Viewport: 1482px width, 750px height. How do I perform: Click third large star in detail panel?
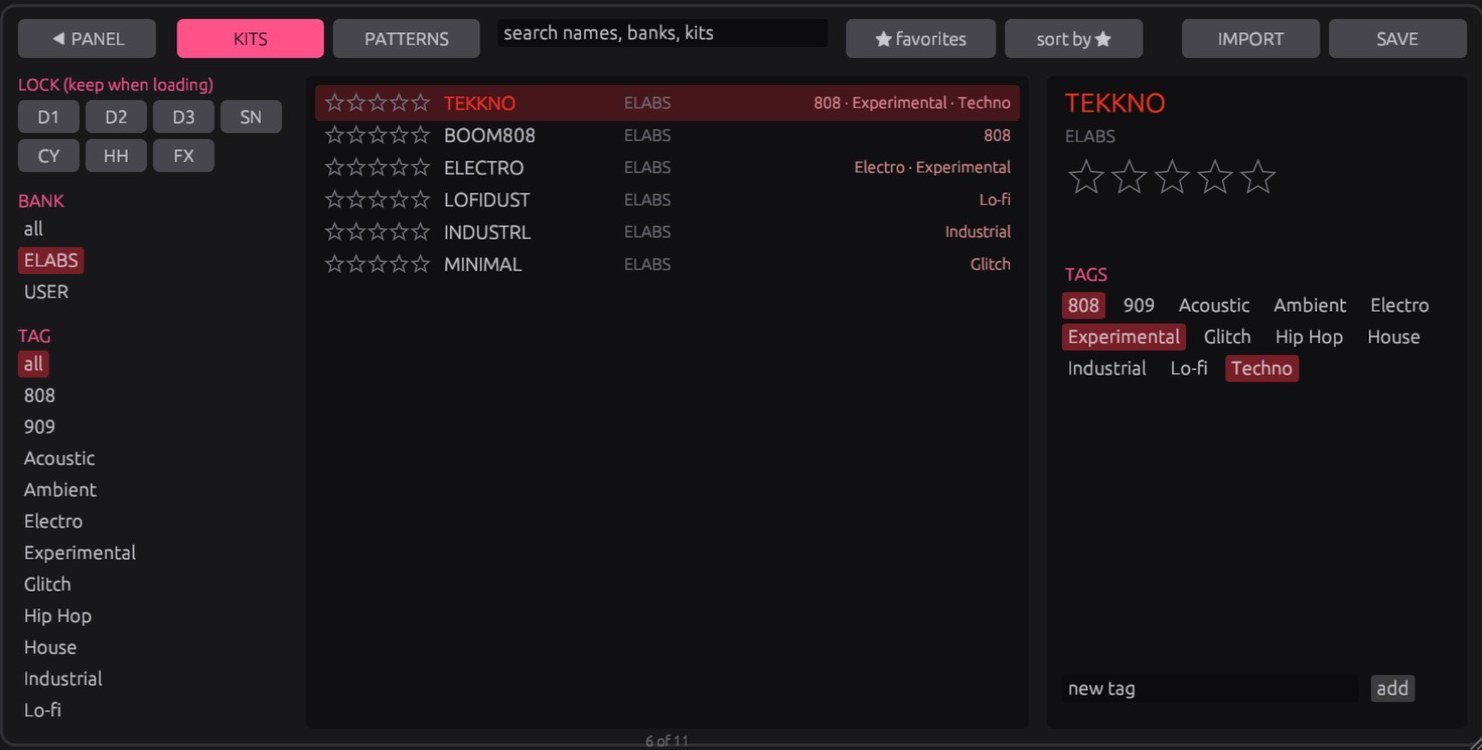(1172, 177)
